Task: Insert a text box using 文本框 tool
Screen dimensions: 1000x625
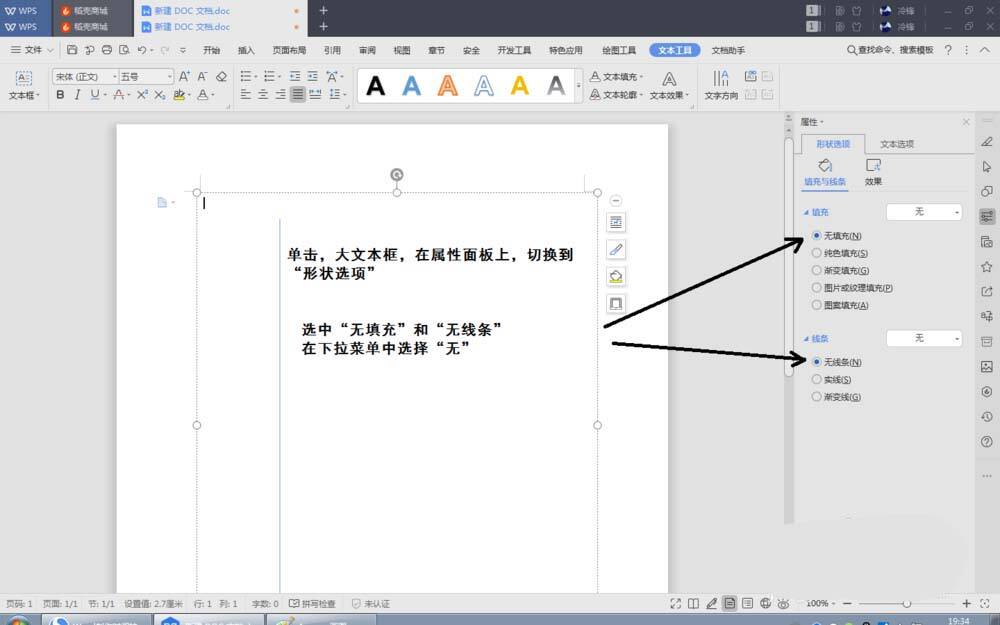Action: tap(22, 84)
